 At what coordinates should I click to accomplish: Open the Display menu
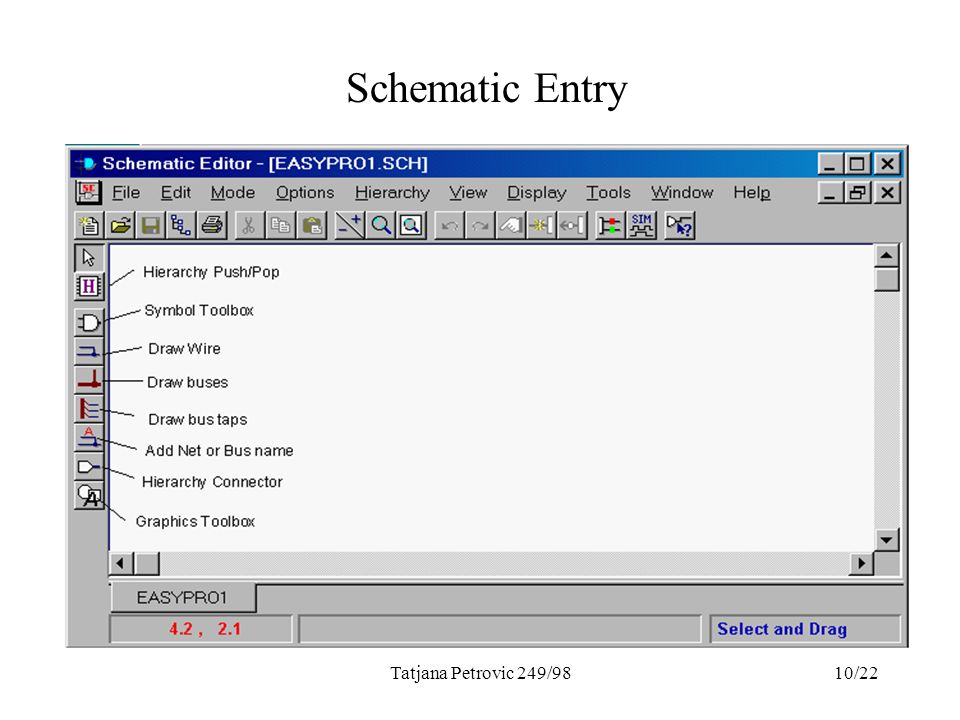(x=537, y=193)
